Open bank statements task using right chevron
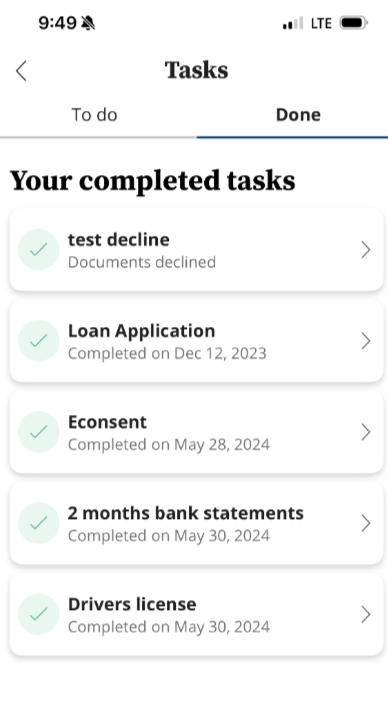 pyautogui.click(x=365, y=523)
